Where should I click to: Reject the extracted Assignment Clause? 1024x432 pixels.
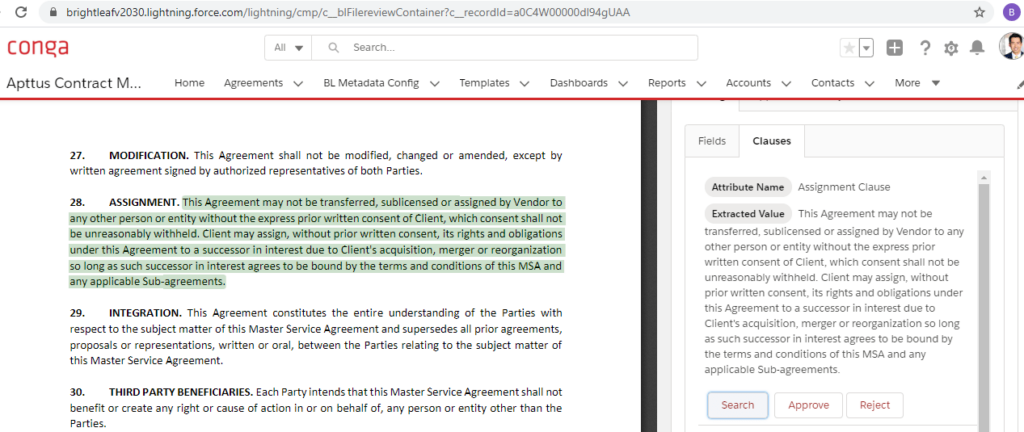pyautogui.click(x=874, y=405)
